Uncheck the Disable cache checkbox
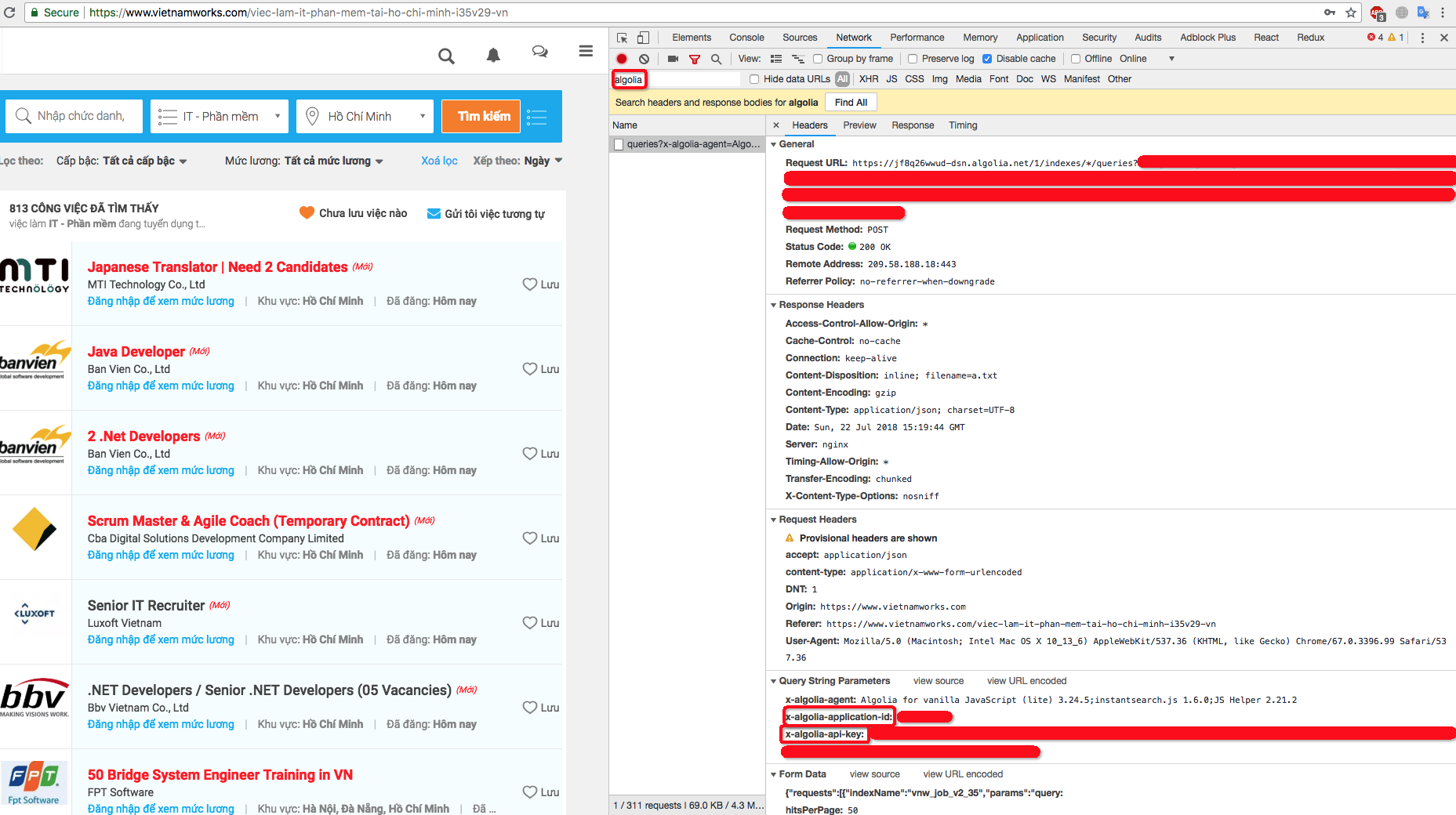This screenshot has width=1456, height=815. [x=987, y=59]
